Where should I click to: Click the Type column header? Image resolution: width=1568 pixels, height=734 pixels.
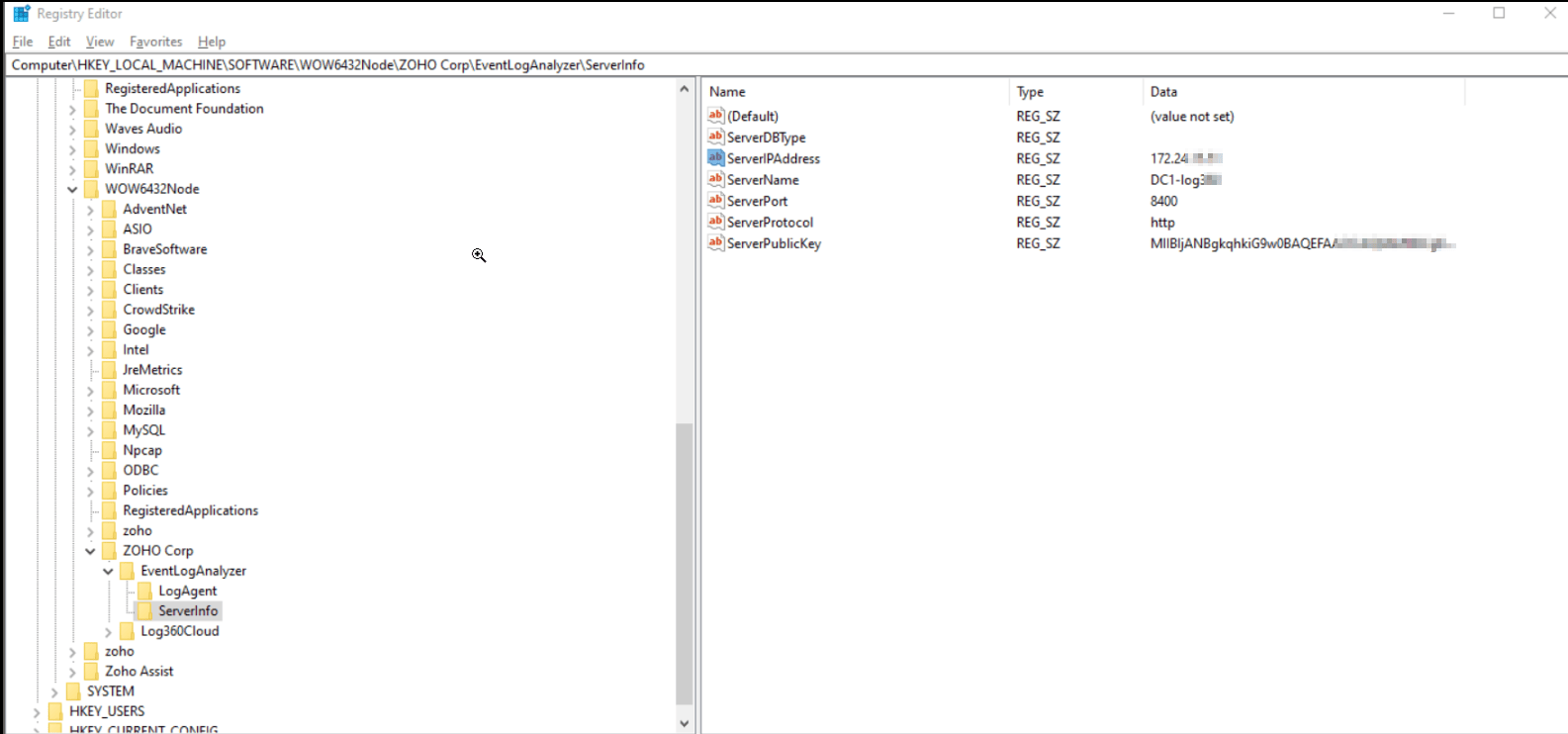click(1076, 91)
